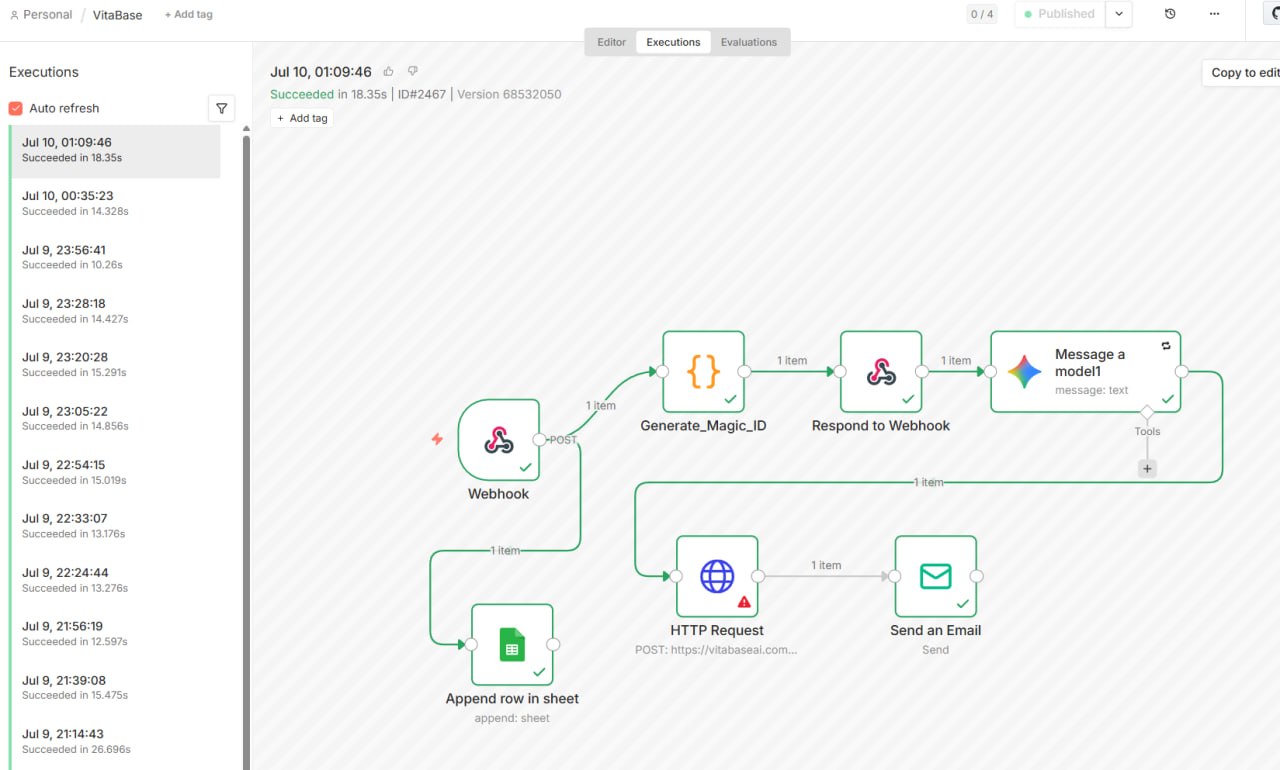Select the Webhook trigger node
The height and width of the screenshot is (770, 1280).
tap(498, 440)
